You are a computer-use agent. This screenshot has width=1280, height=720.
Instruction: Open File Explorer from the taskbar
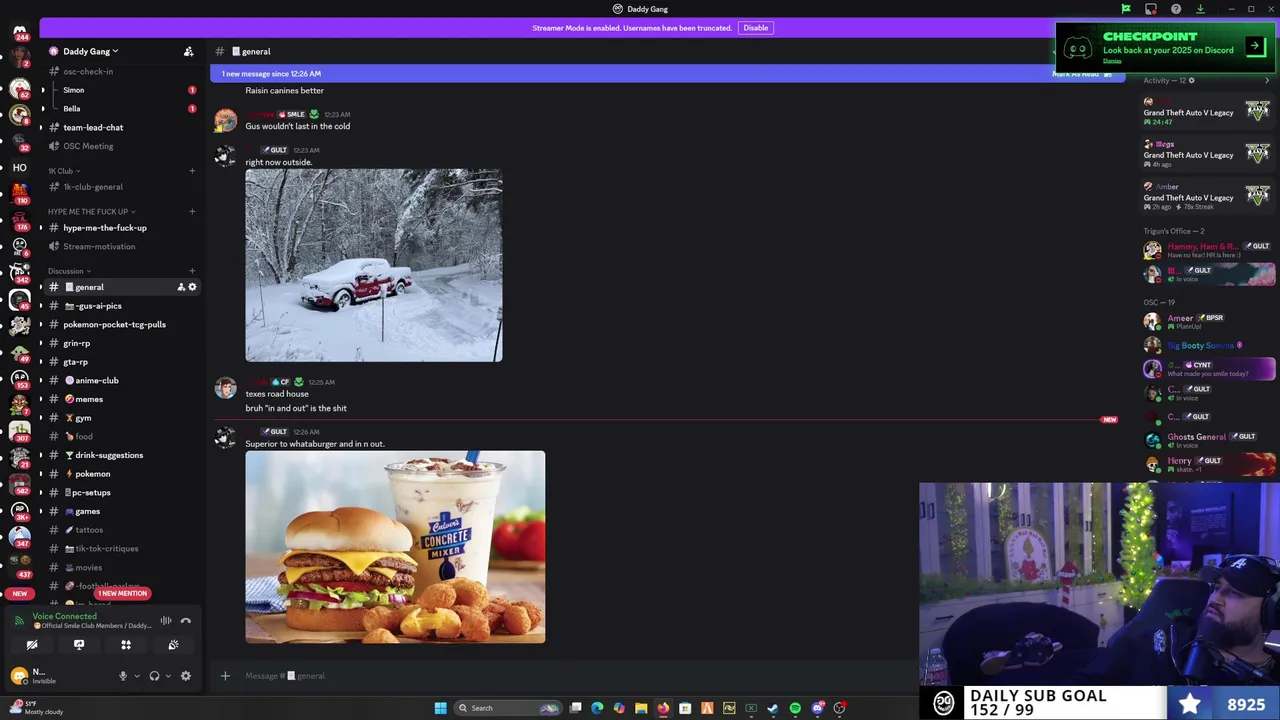tap(641, 708)
